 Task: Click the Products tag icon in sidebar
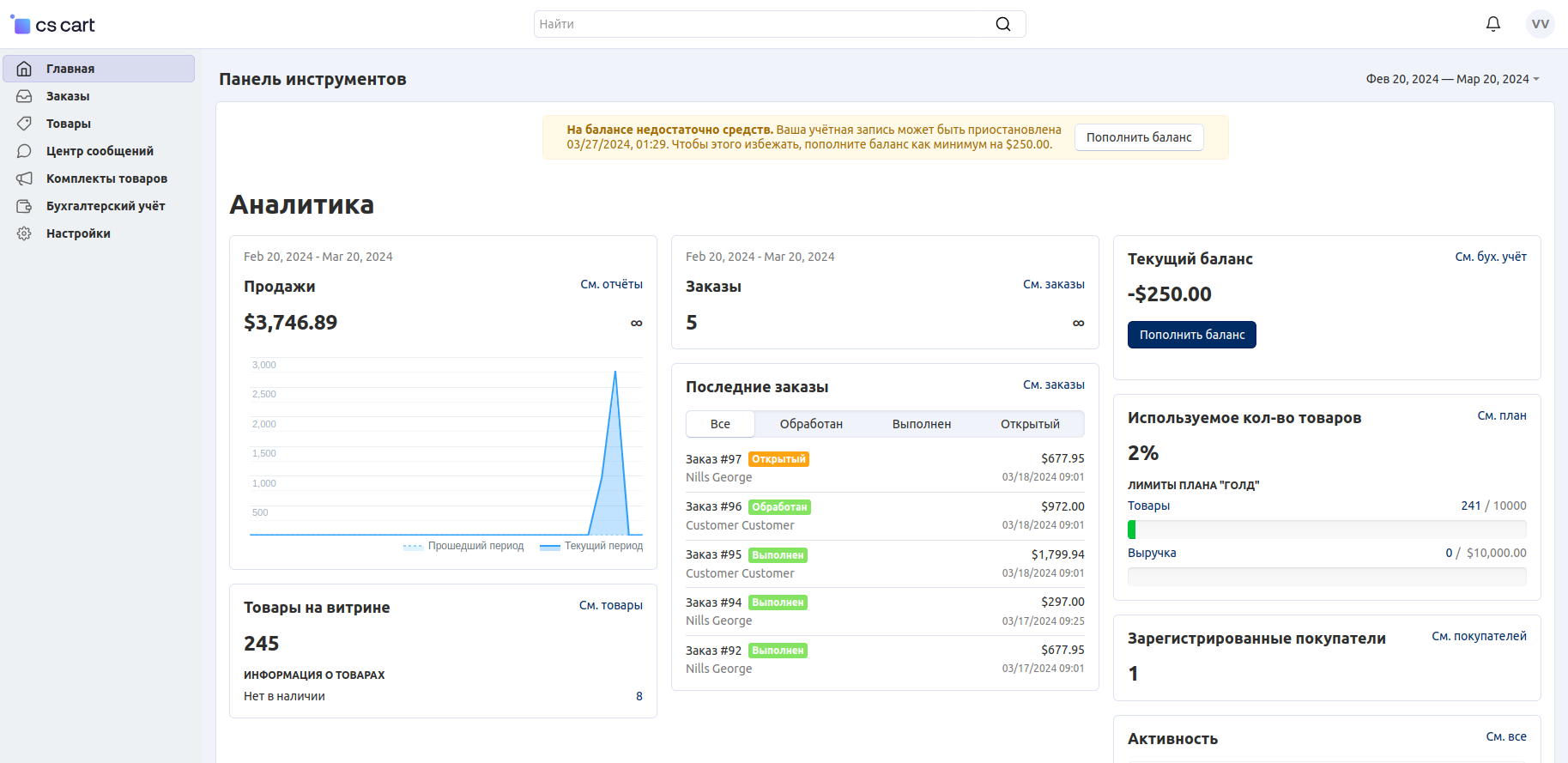pyautogui.click(x=24, y=124)
